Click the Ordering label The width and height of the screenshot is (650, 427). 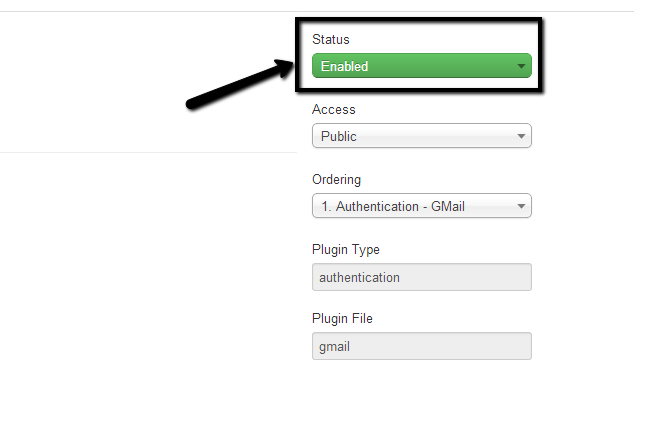click(x=337, y=179)
